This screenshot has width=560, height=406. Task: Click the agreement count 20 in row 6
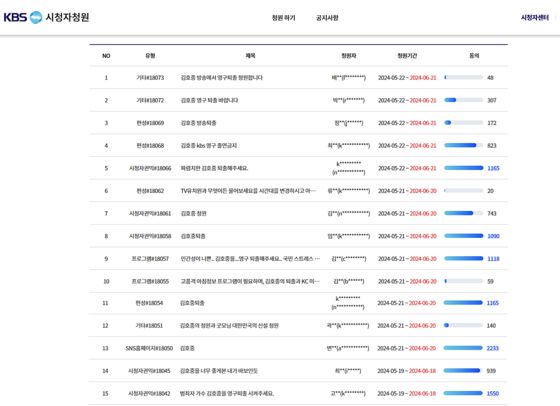click(x=491, y=191)
